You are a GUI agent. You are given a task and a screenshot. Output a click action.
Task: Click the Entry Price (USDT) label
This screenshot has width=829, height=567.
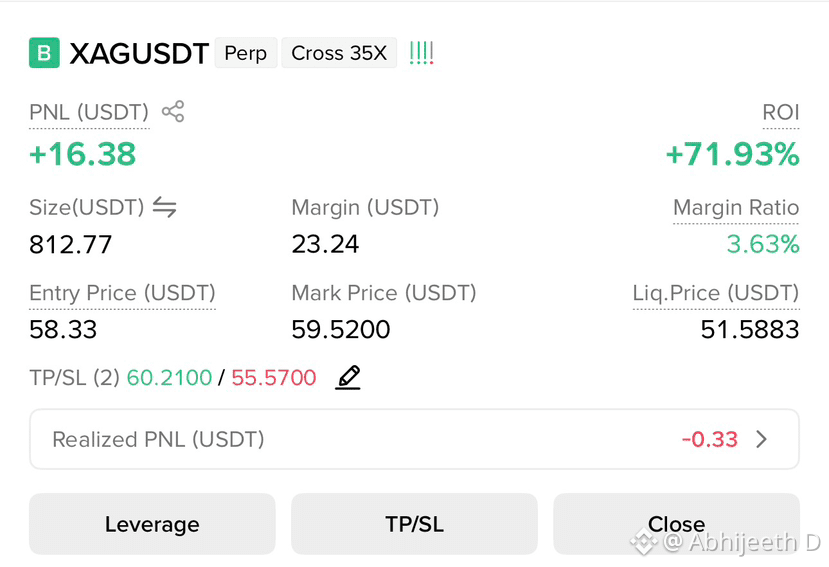tap(123, 293)
